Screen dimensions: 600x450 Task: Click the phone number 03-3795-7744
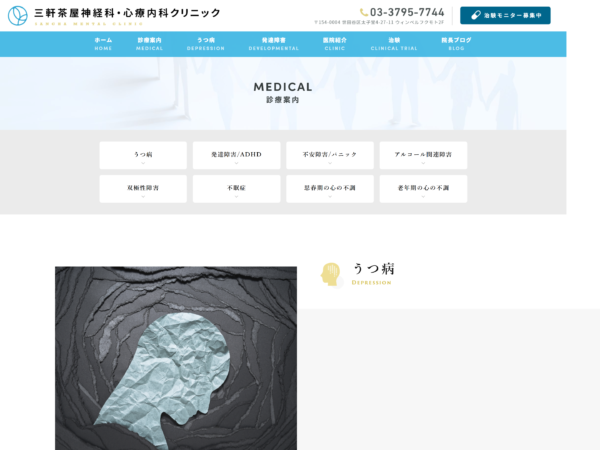(407, 12)
